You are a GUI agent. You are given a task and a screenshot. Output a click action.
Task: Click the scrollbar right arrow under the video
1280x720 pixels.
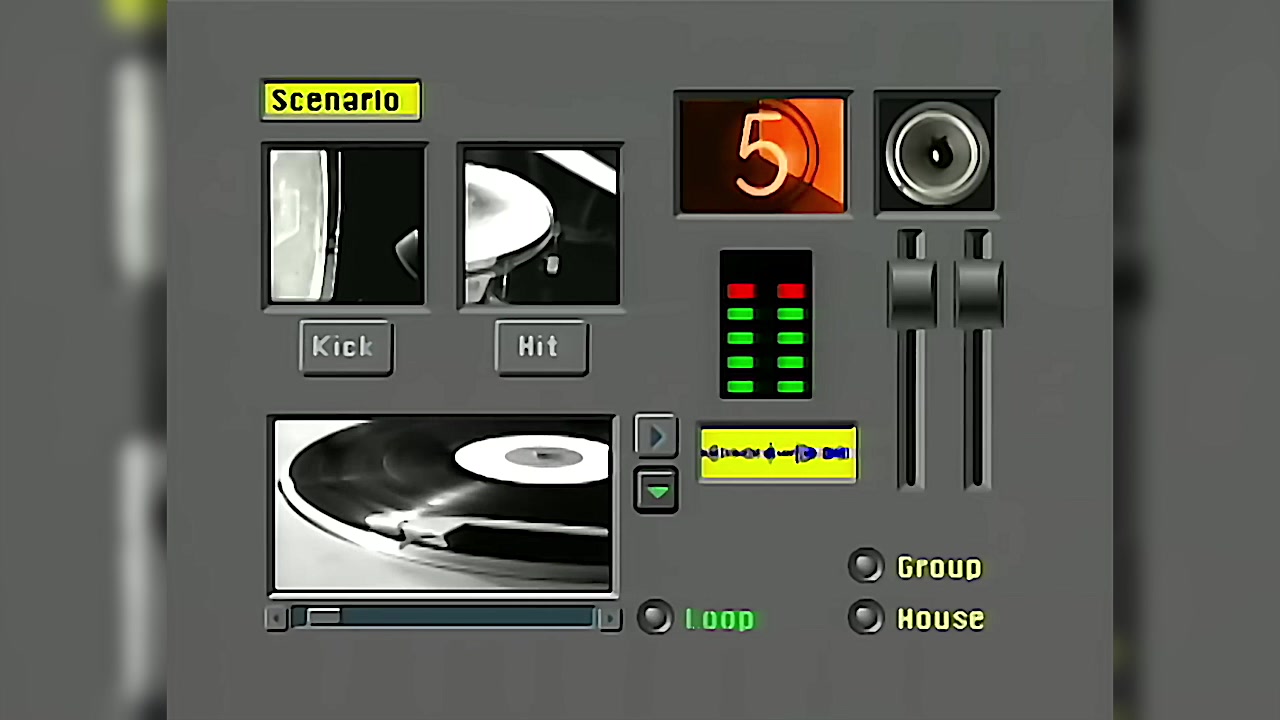tap(608, 618)
